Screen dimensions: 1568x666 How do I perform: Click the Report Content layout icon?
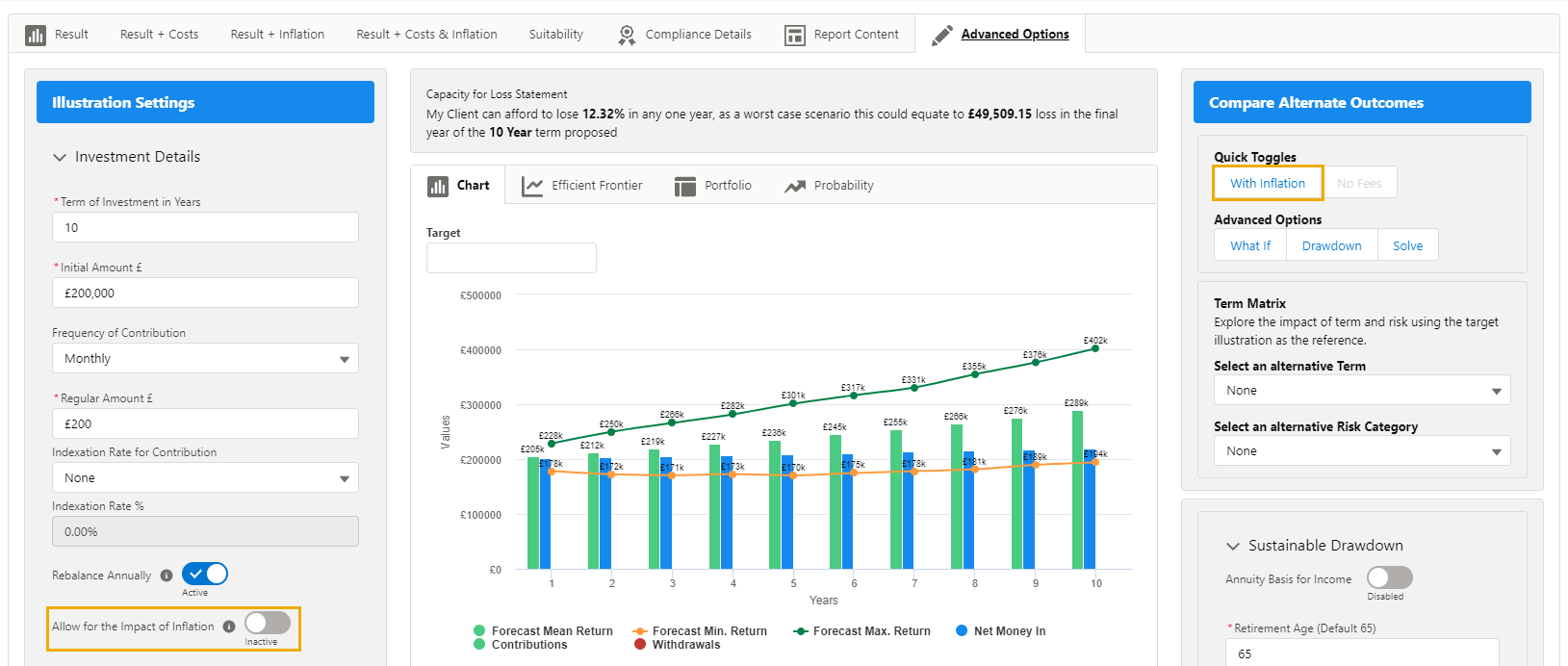click(x=794, y=36)
